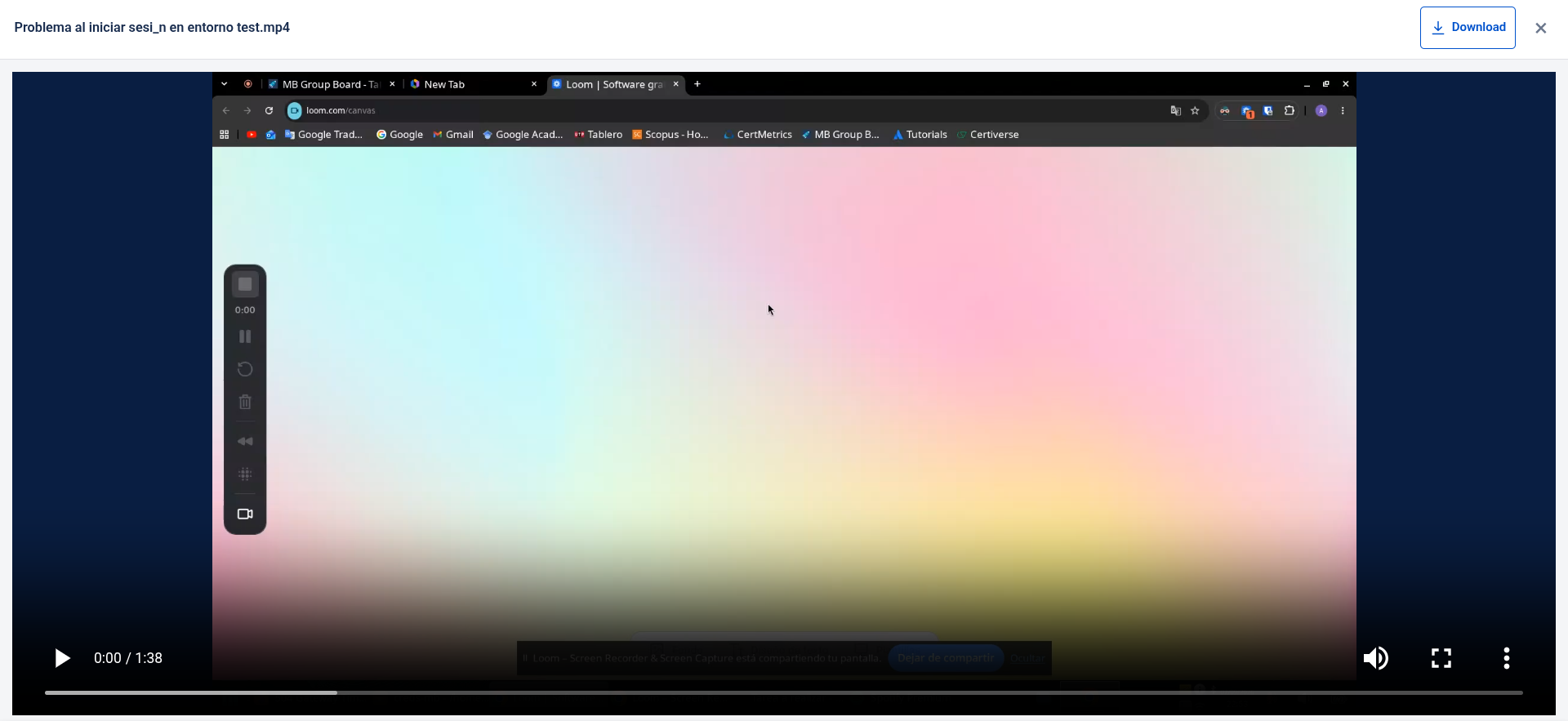Image resolution: width=1568 pixels, height=721 pixels.
Task: Bookmark this page with star icon
Action: [1195, 110]
